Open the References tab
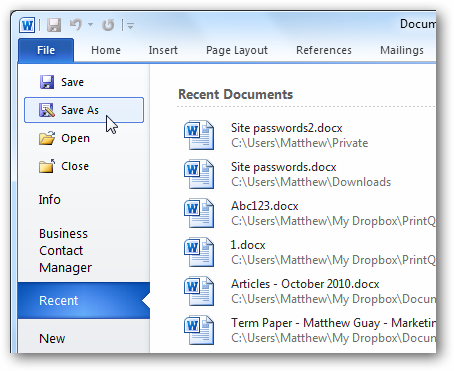The width and height of the screenshot is (454, 371). coord(324,50)
